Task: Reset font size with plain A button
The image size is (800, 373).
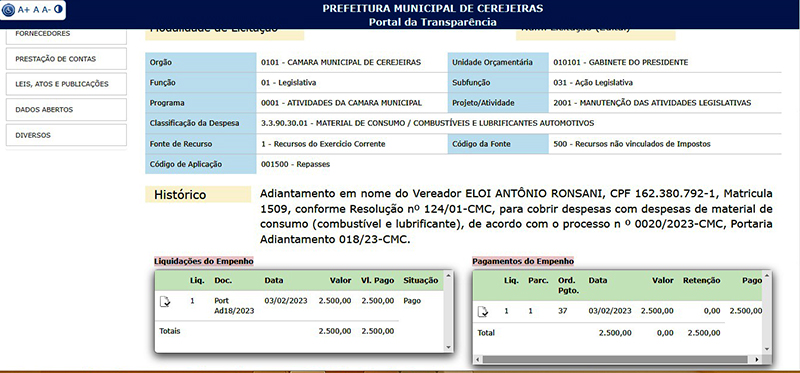Action: (36, 9)
